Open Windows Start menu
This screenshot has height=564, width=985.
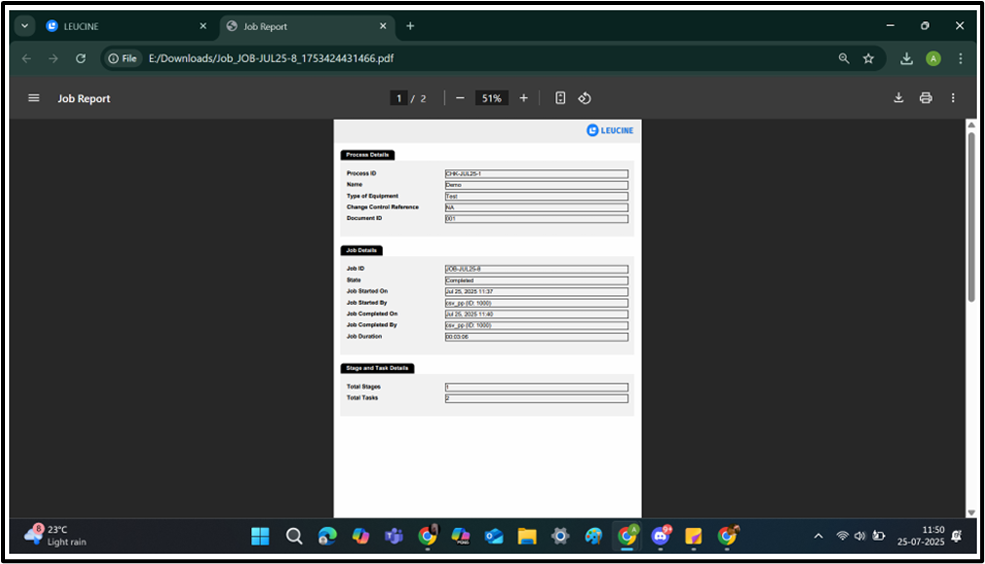pos(260,536)
